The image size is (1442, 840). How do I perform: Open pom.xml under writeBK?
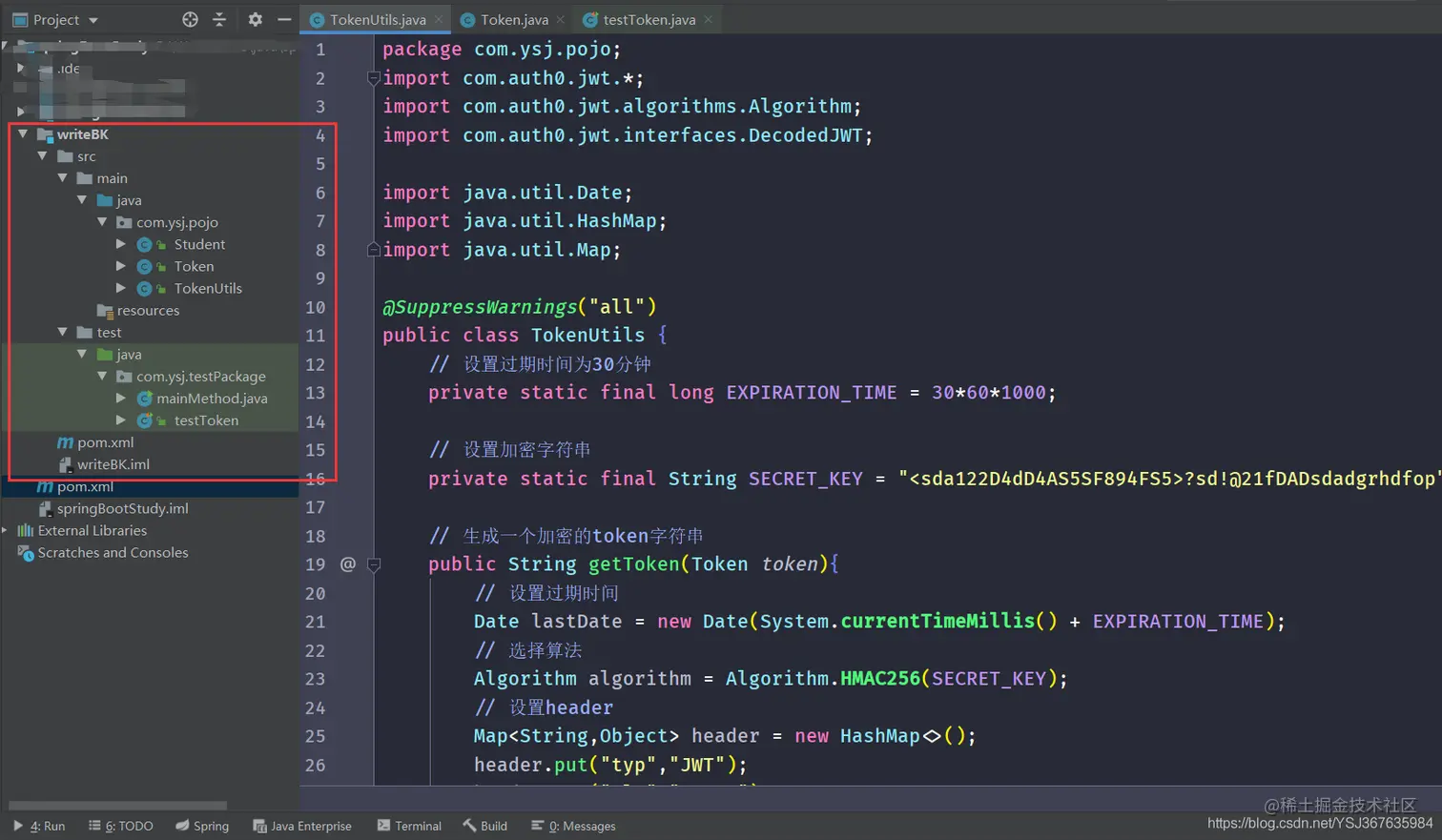pos(105,442)
